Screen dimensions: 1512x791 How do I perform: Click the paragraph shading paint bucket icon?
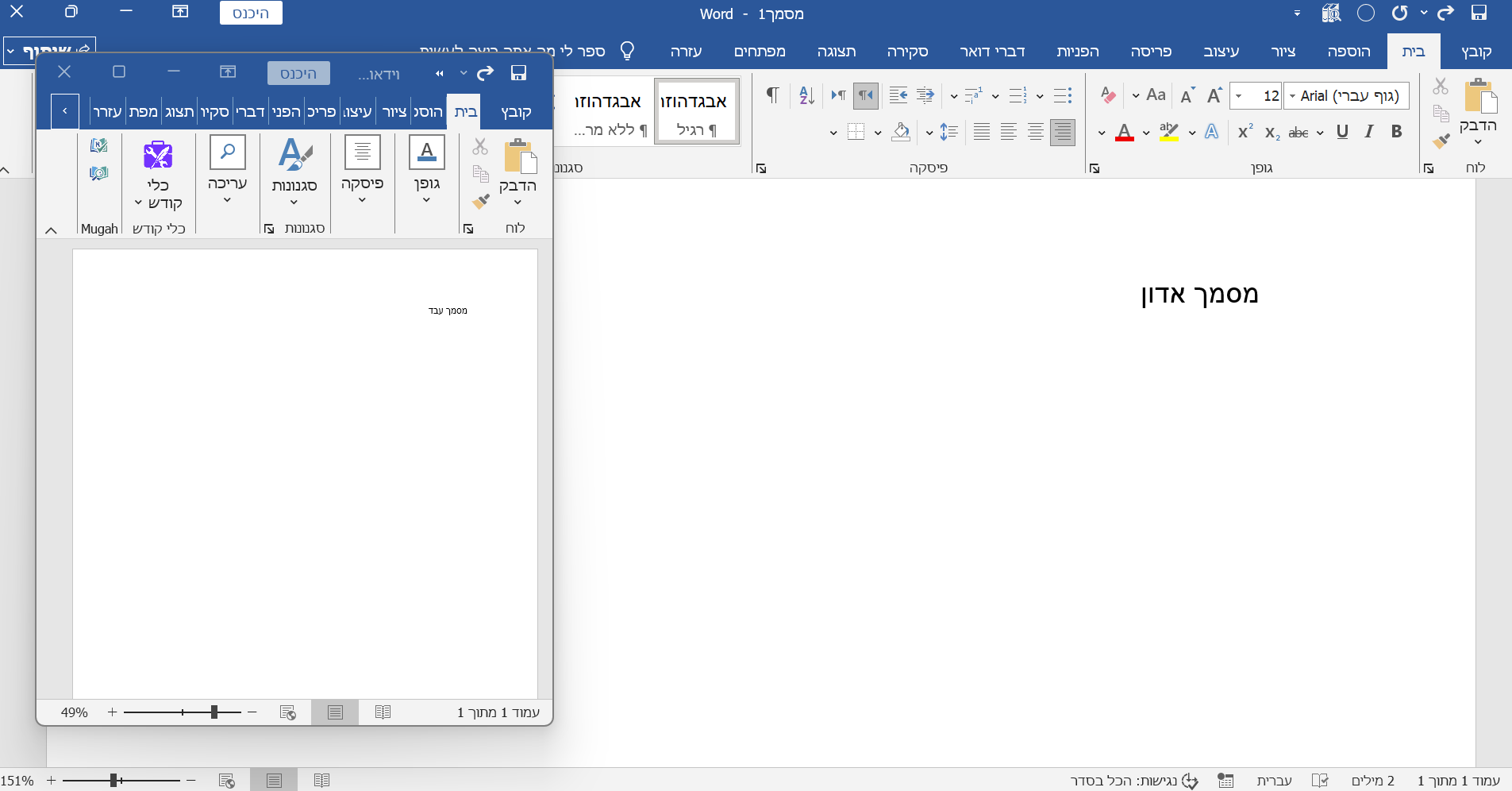[900, 132]
